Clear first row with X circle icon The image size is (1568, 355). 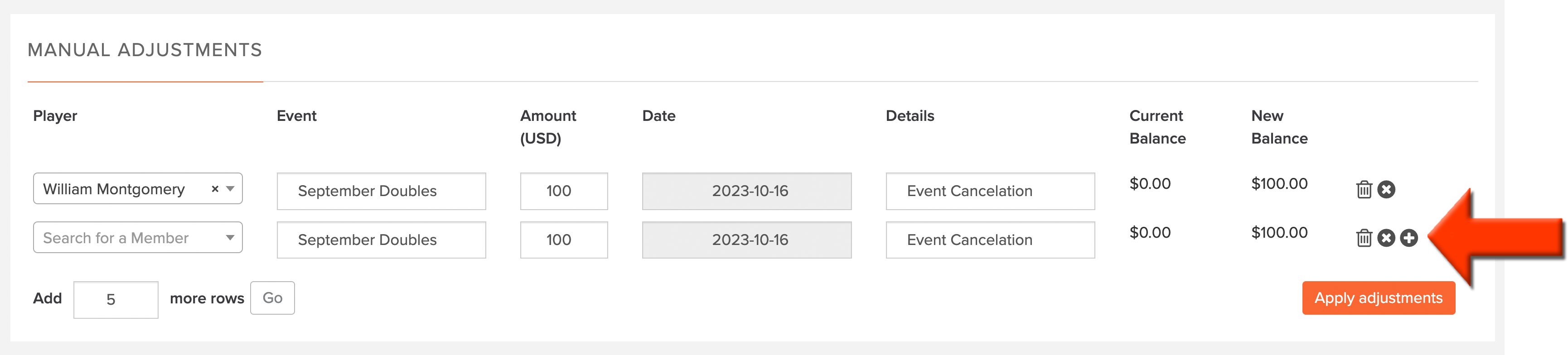[1386, 190]
